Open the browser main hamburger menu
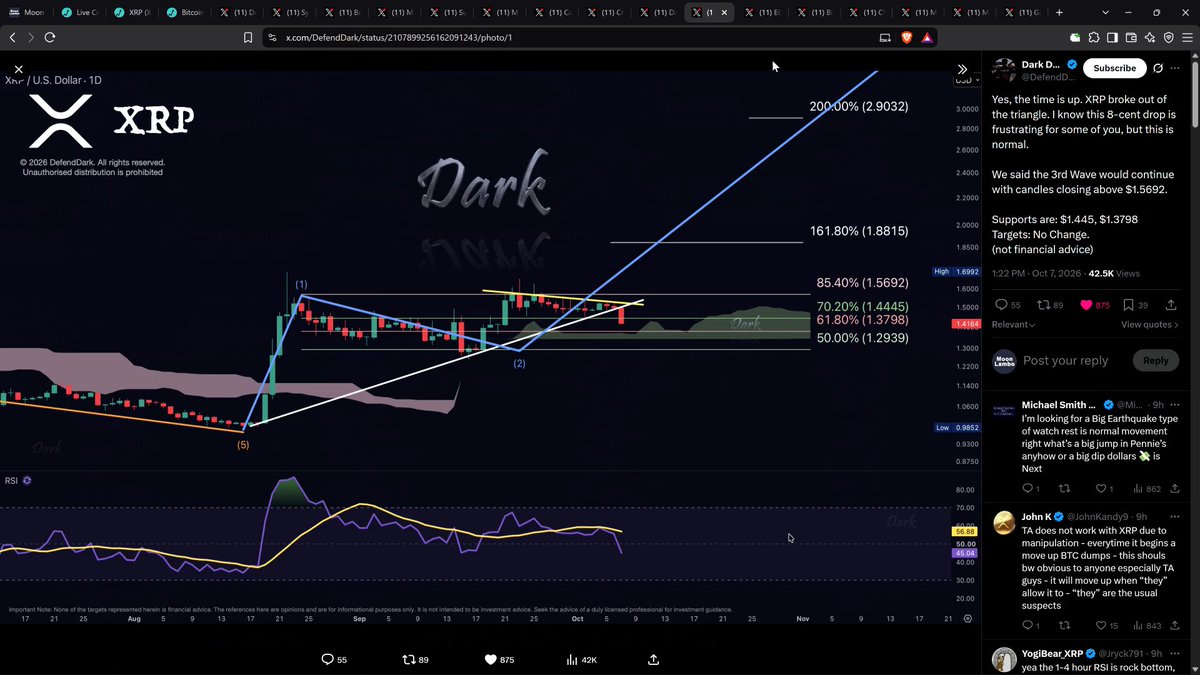 point(1187,37)
